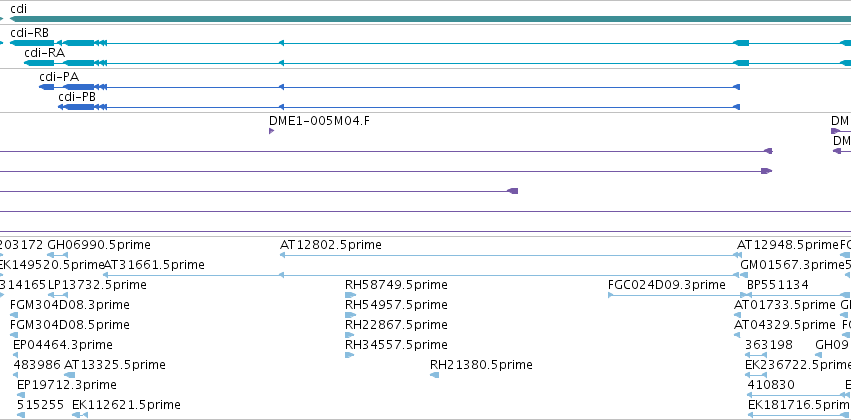Click the EP04464.3prime arrow glyph
Viewport: 851px width, 420px height.
coord(16,355)
